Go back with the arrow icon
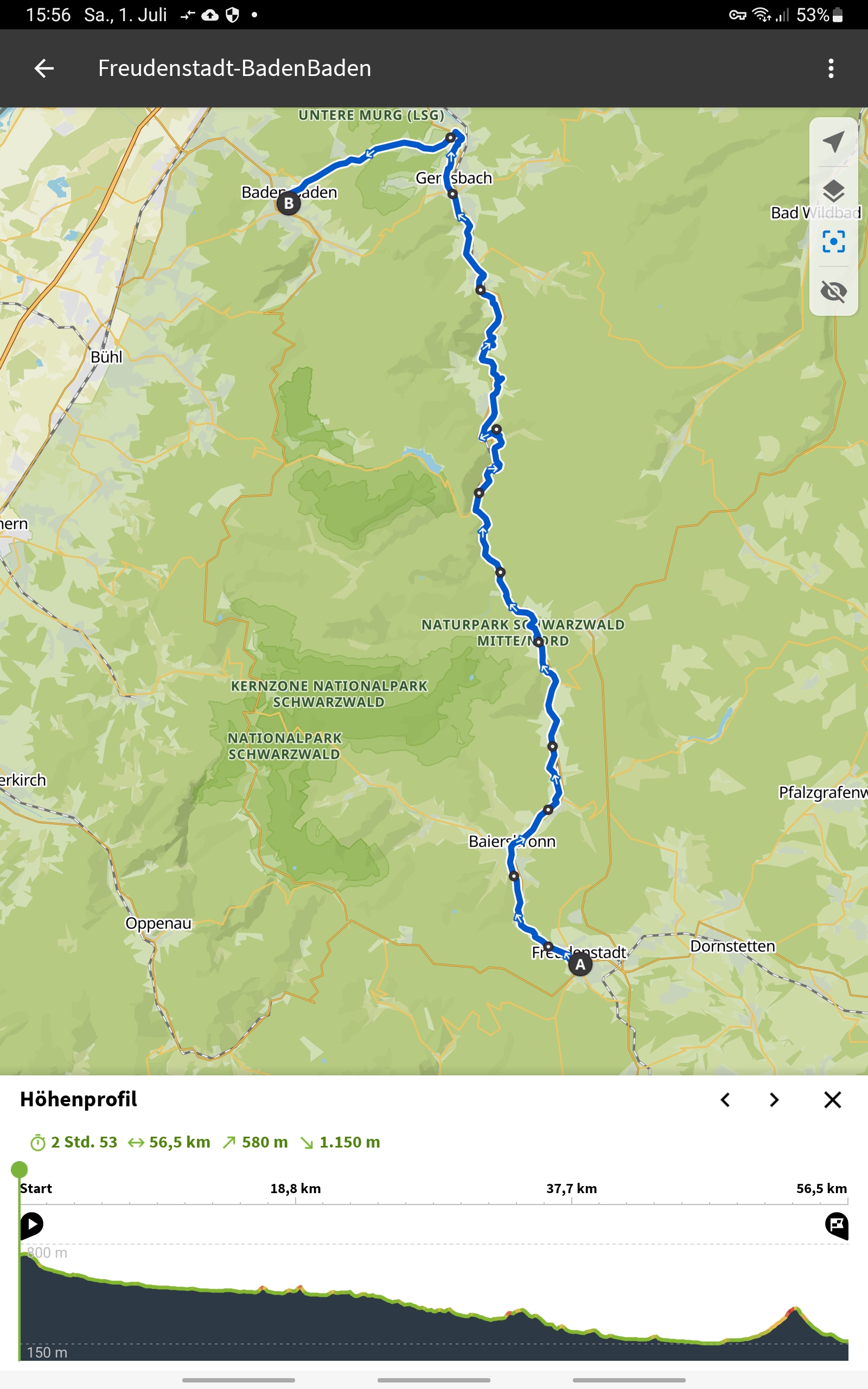 point(43,68)
